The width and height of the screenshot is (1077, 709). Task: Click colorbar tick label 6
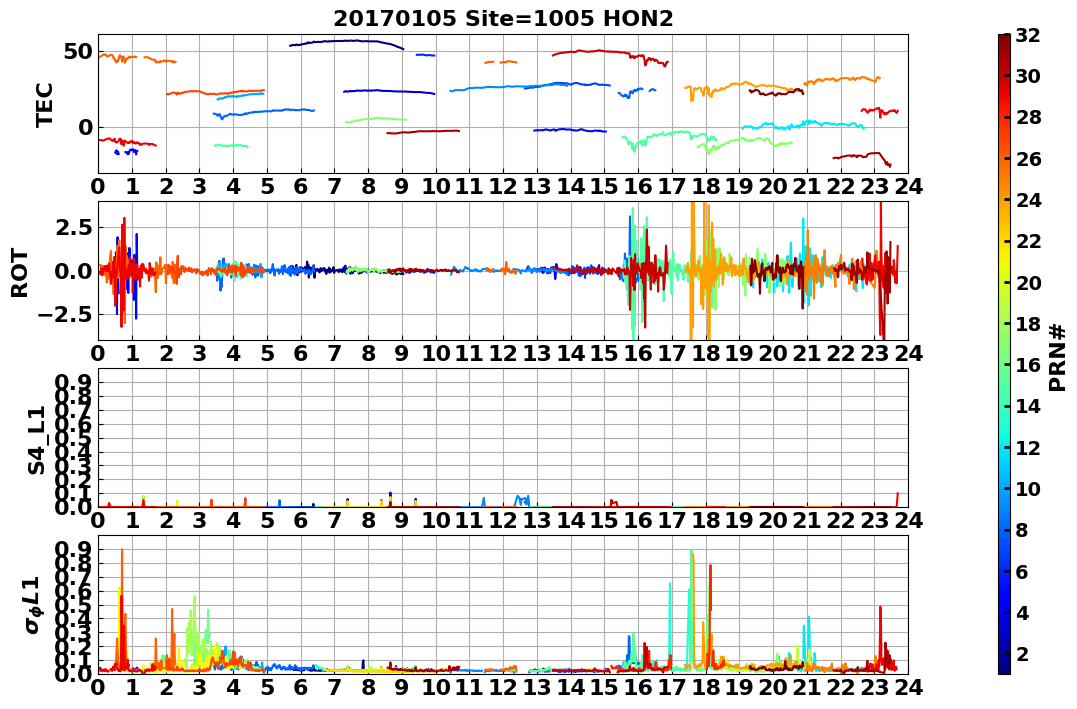click(1022, 571)
